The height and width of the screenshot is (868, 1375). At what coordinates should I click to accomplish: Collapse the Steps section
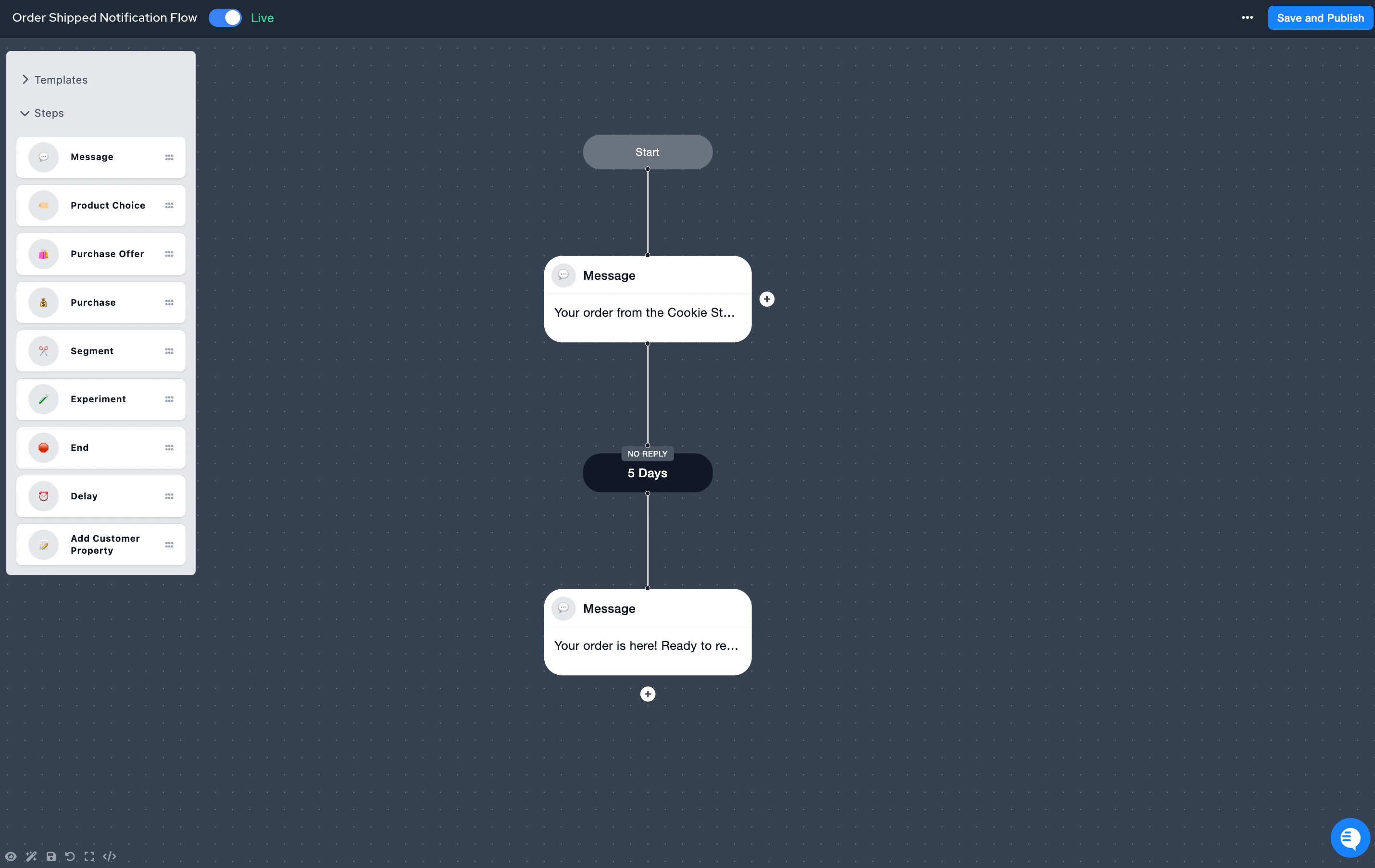click(x=49, y=113)
